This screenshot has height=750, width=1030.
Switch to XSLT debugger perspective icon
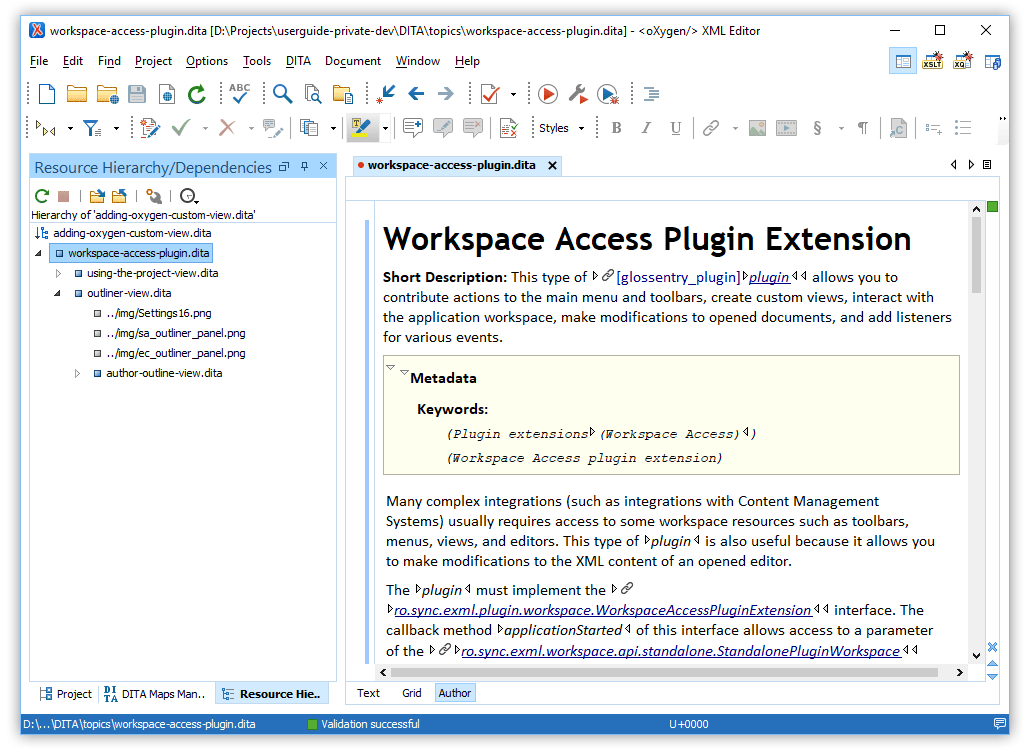[x=933, y=61]
